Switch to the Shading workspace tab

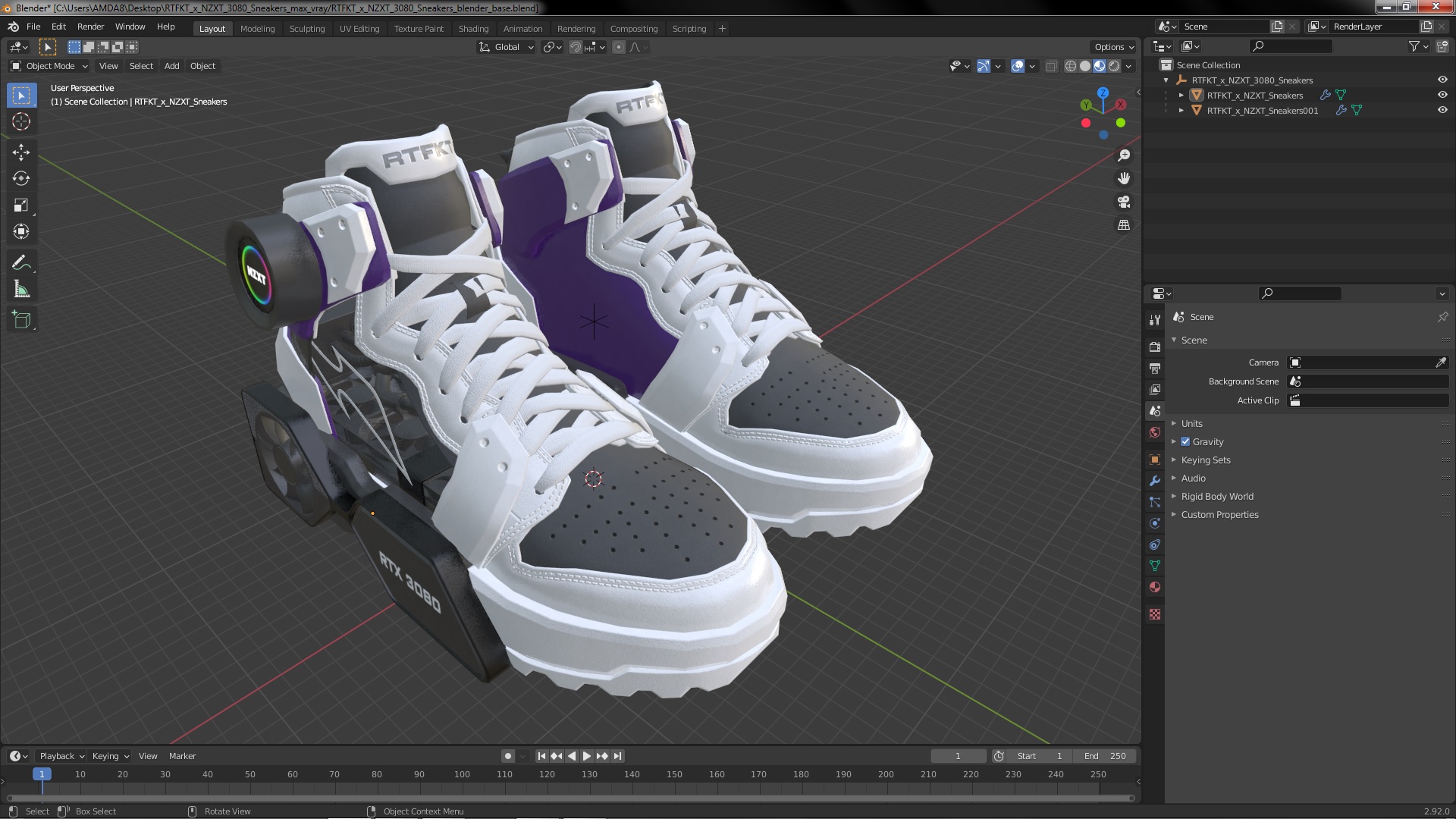[473, 29]
